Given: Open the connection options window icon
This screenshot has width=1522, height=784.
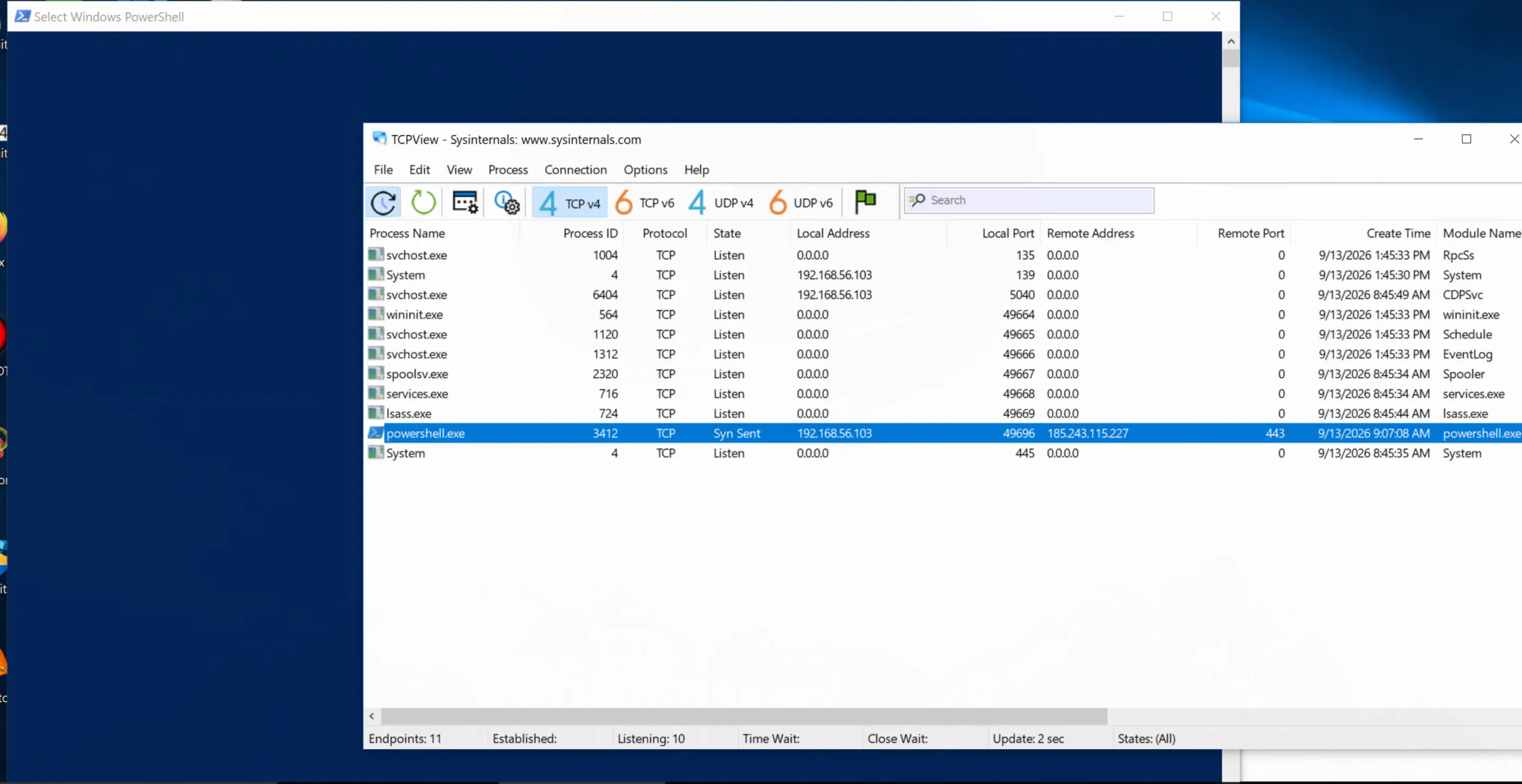Looking at the screenshot, I should tap(465, 202).
